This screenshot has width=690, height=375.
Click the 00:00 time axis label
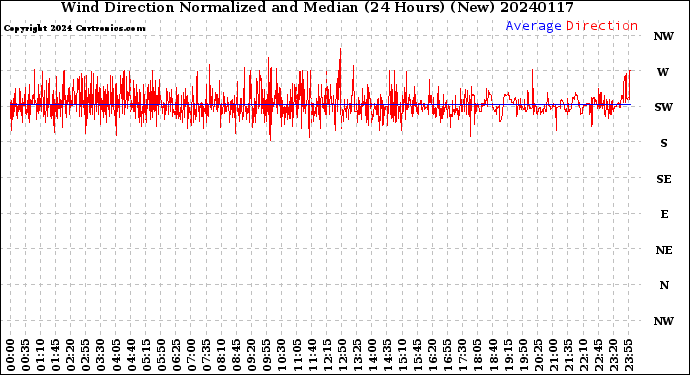(x=11, y=355)
